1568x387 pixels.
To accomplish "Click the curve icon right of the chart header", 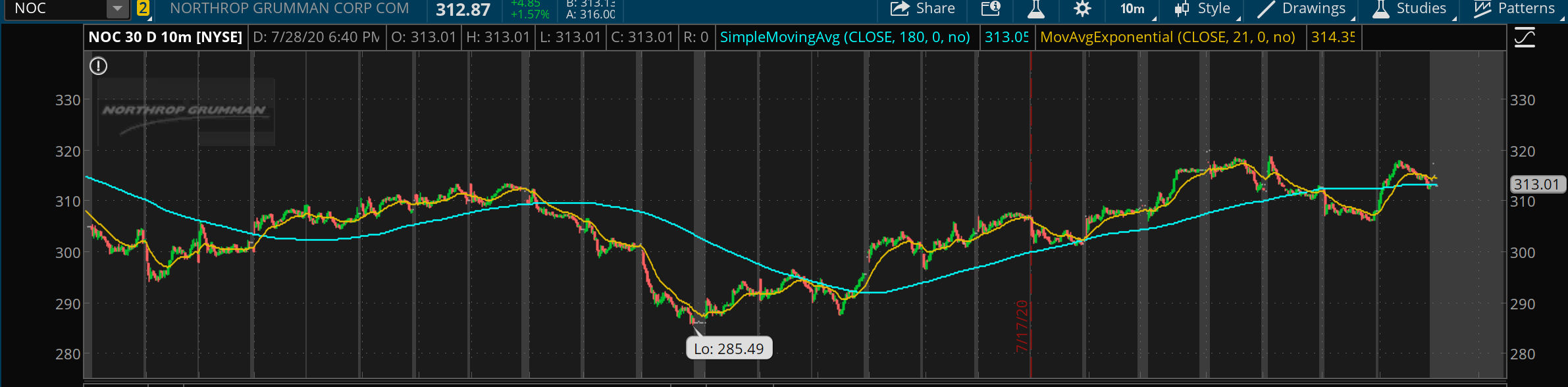I will point(1525,38).
